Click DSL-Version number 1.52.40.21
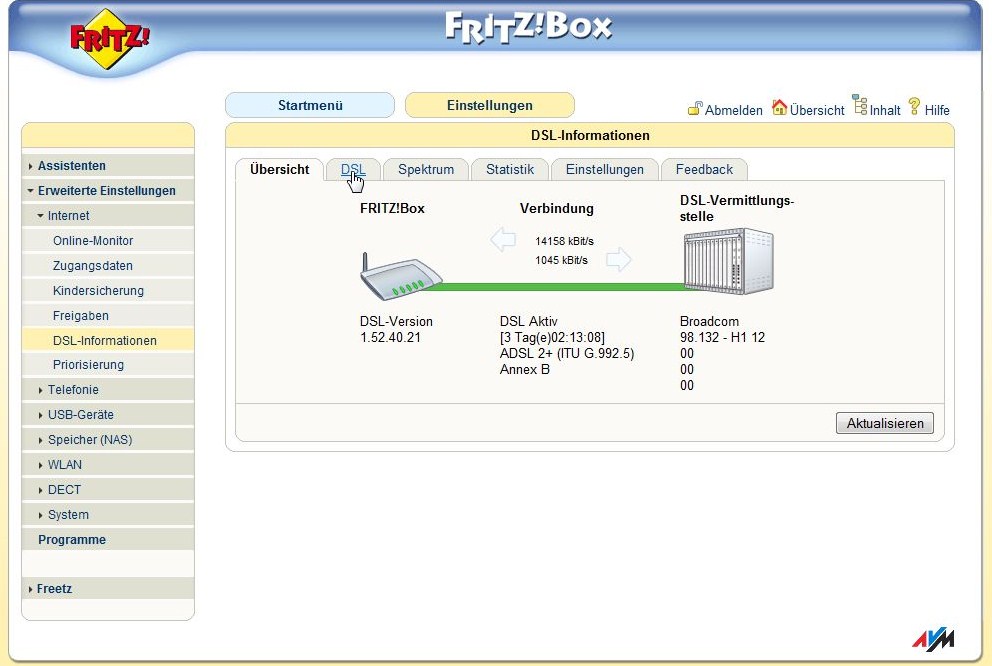 click(x=390, y=338)
